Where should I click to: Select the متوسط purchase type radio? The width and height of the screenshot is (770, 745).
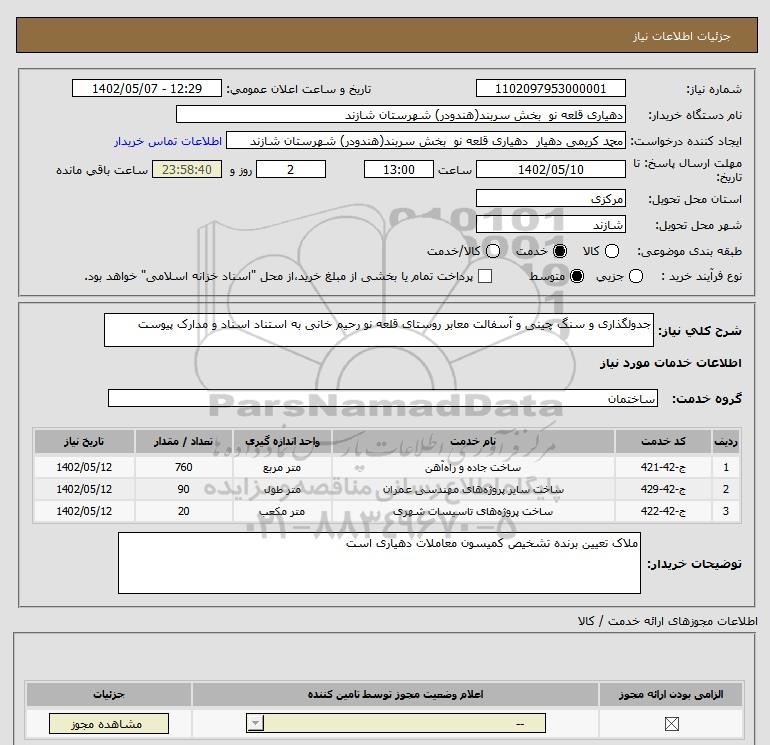577,276
